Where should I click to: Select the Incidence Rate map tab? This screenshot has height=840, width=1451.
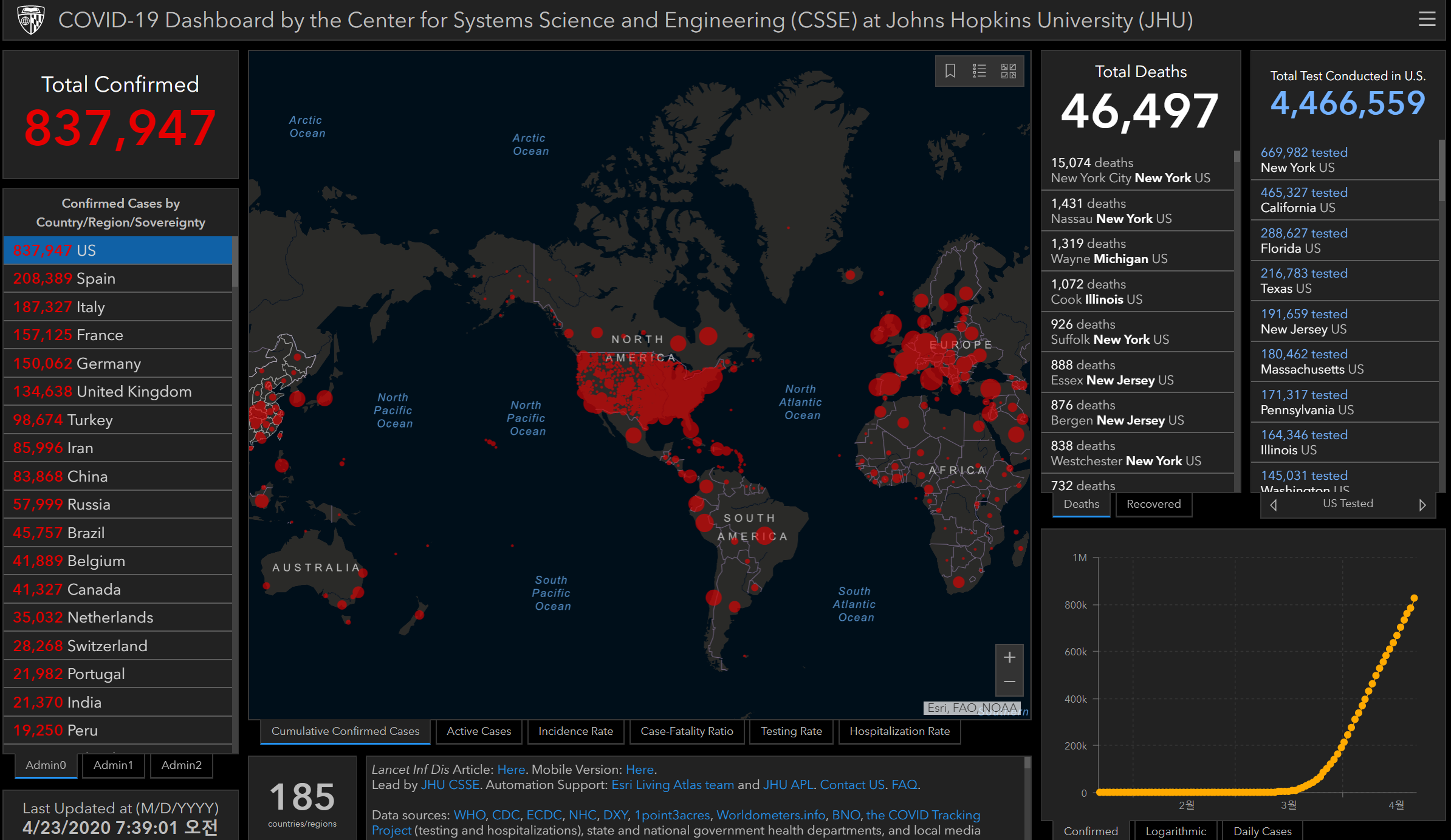point(575,731)
